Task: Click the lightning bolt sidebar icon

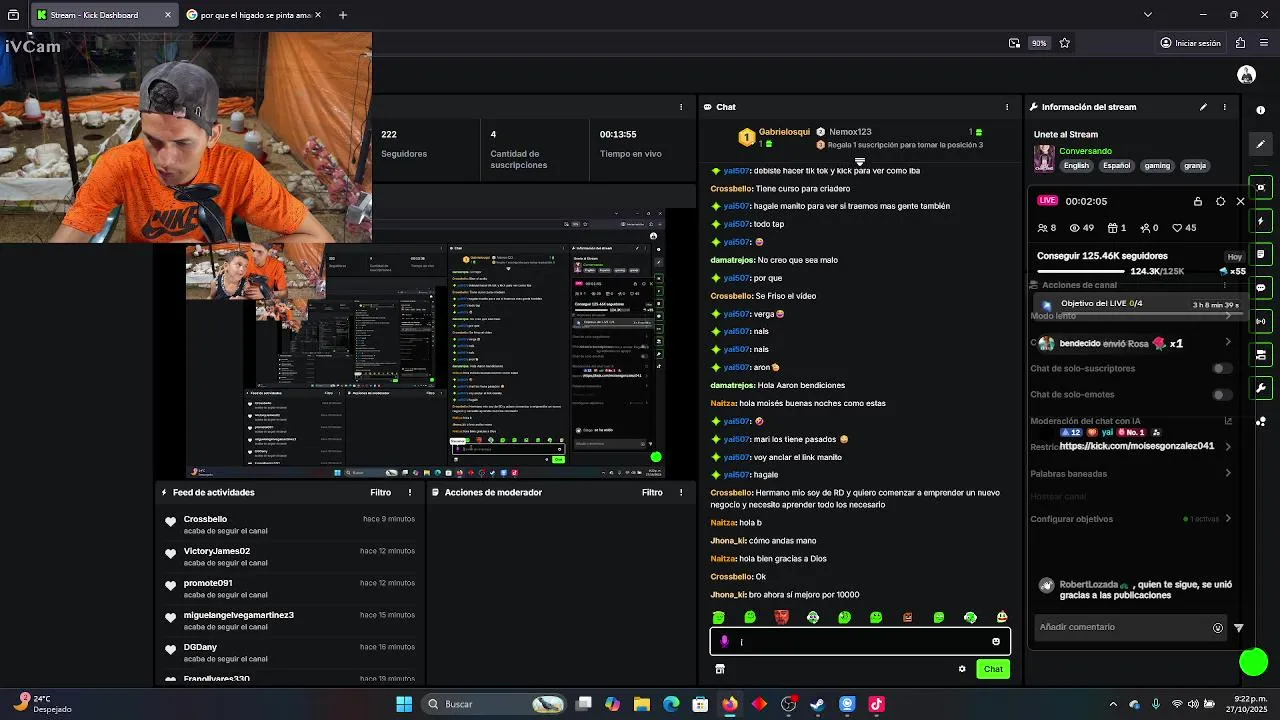Action: [x=1261, y=221]
